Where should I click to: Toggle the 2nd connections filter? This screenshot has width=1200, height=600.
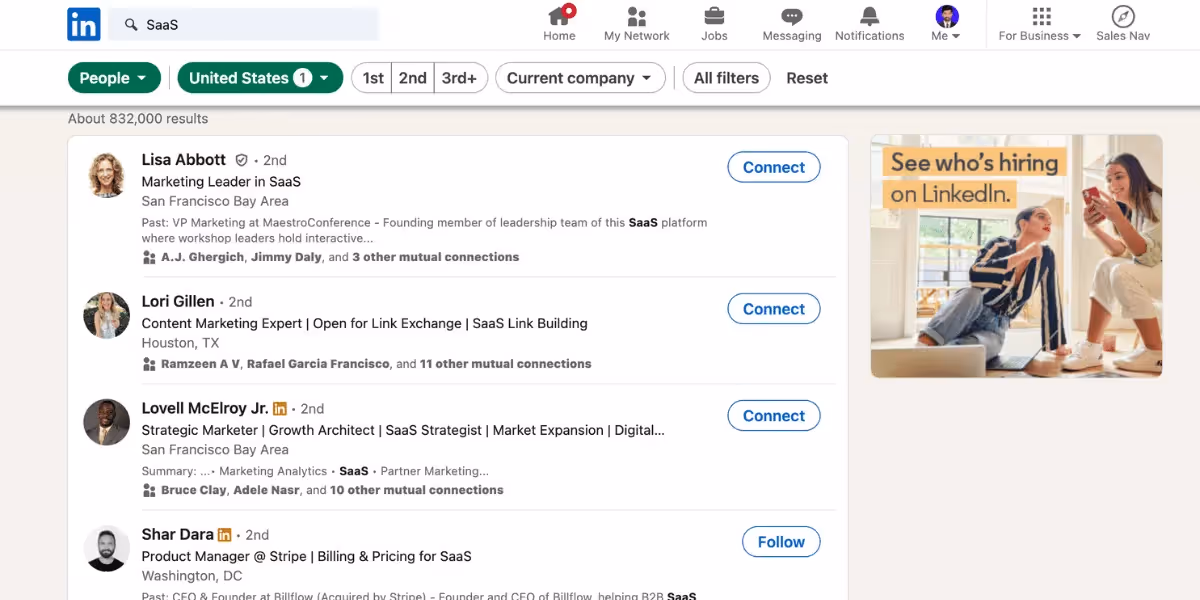413,78
